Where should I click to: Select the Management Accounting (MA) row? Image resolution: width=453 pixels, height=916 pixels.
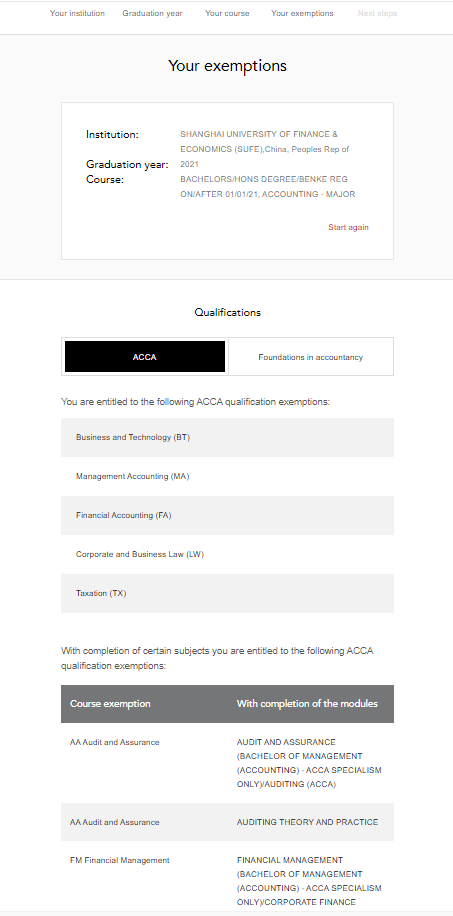[227, 476]
